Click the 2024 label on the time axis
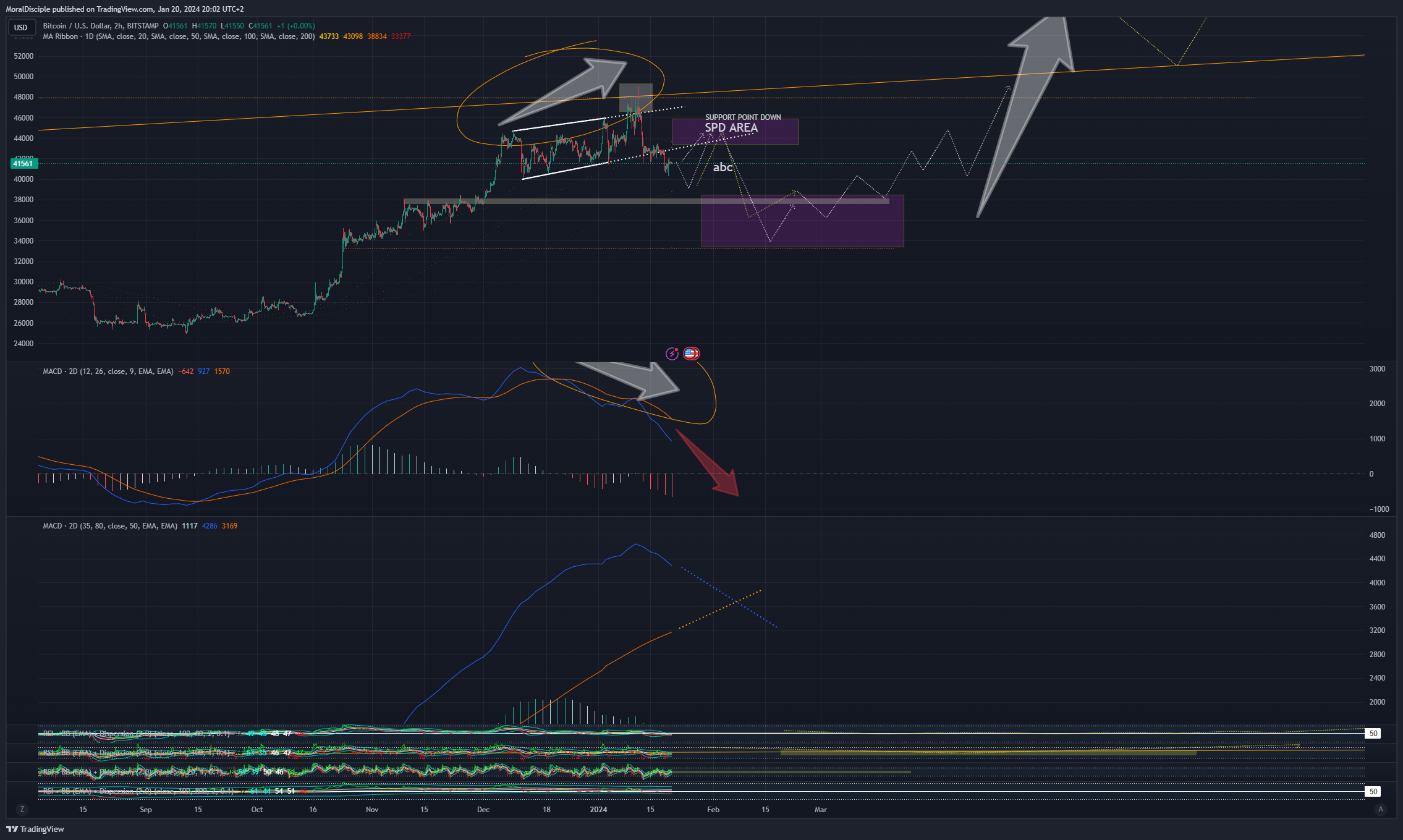This screenshot has height=840, width=1403. pos(598,810)
